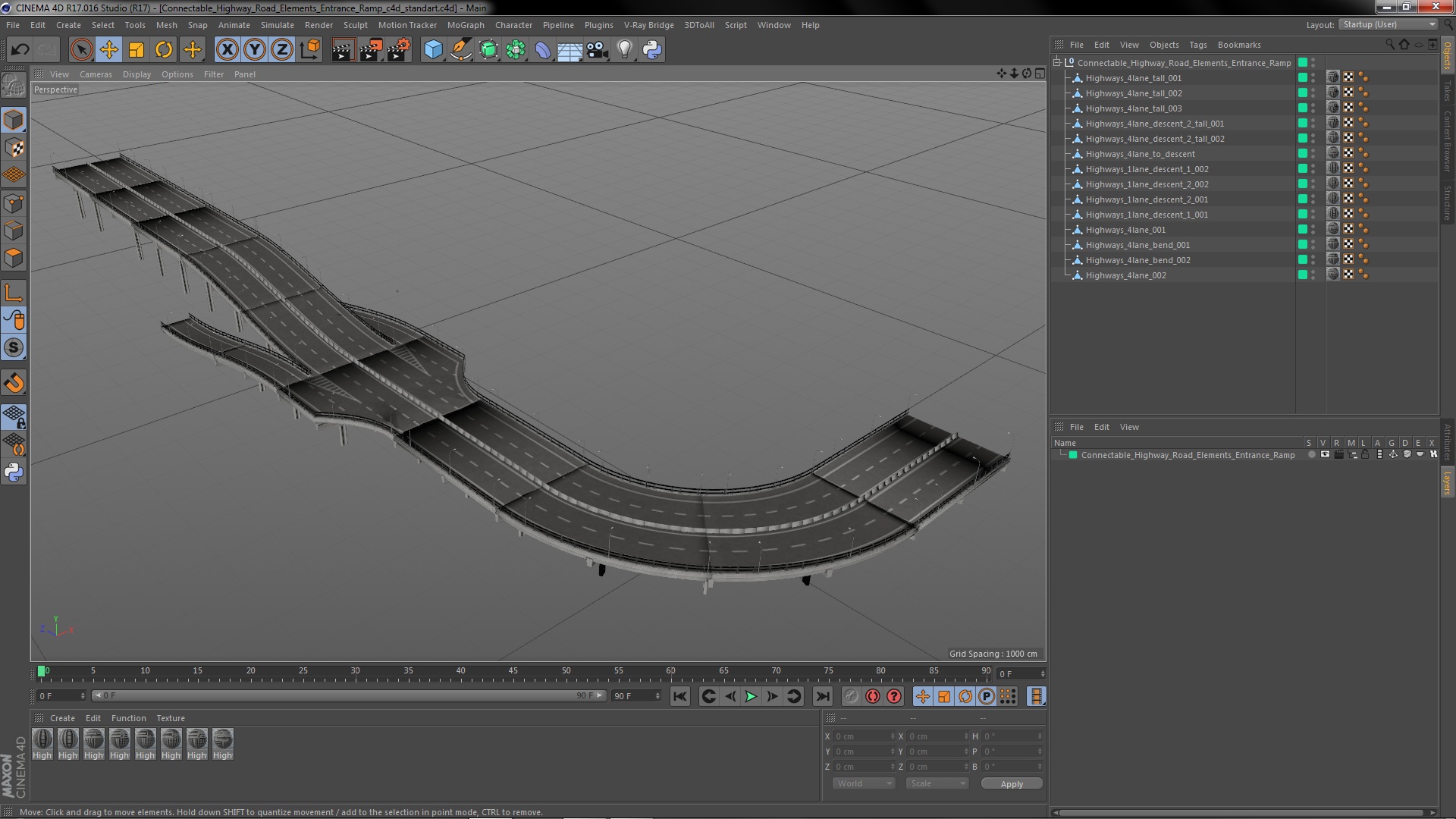Click the Undo arrow icon
The image size is (1456, 819).
(x=20, y=50)
